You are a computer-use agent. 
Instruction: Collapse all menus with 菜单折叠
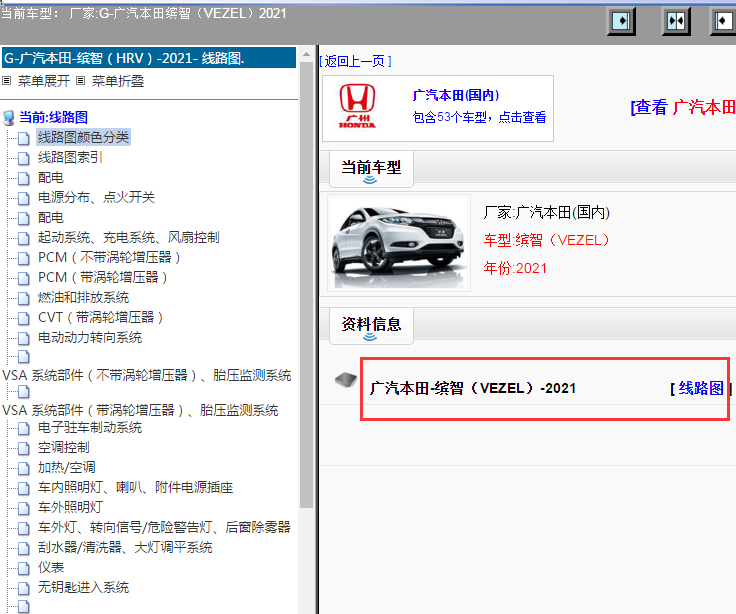118,81
